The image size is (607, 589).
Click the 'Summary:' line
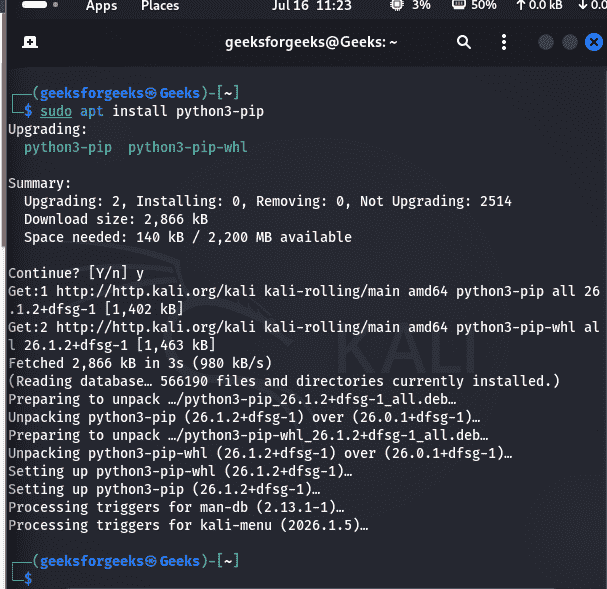click(40, 183)
